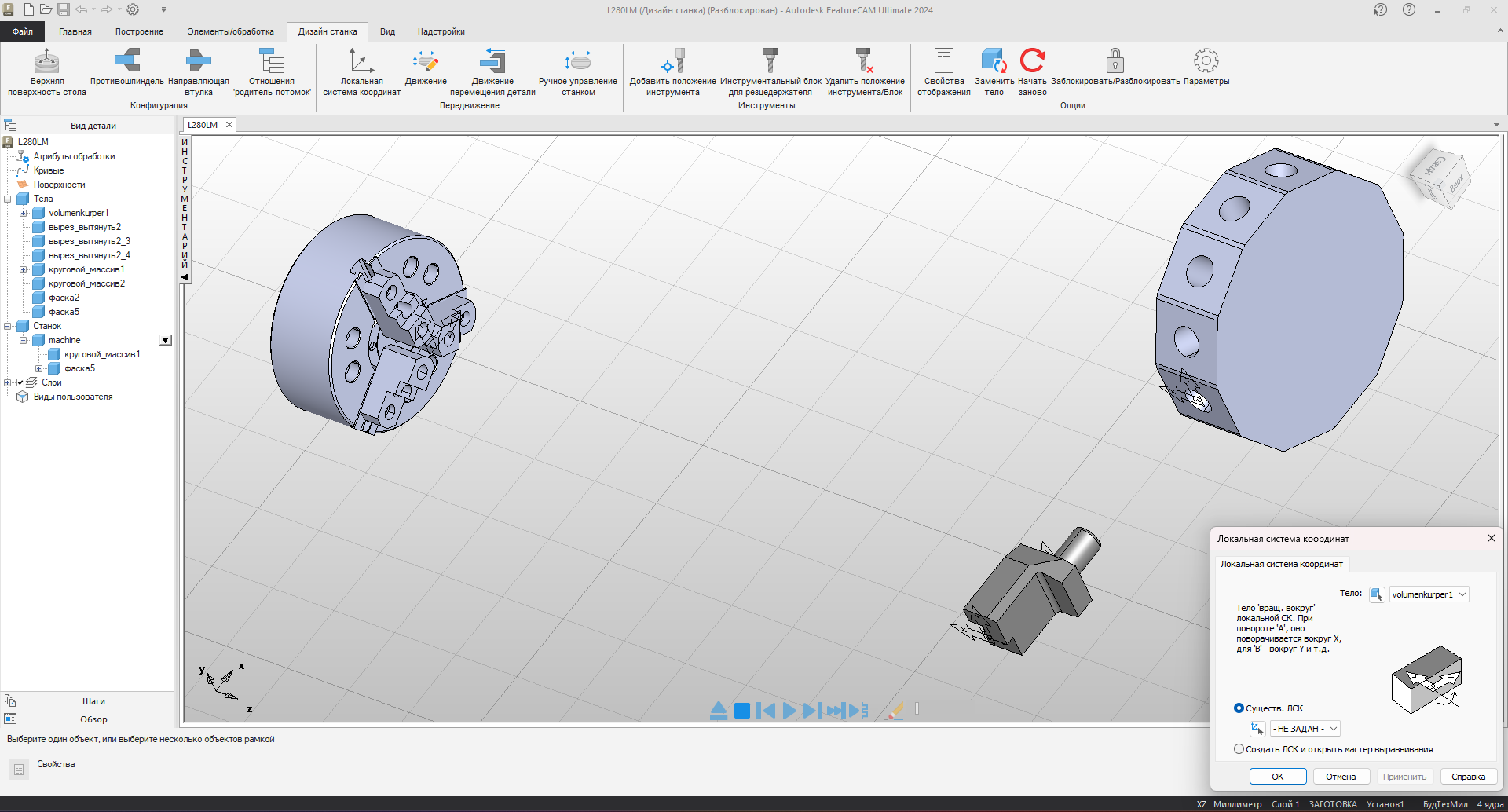The image size is (1508, 812).
Task: Open Ручное управление станком tool
Action: click(x=578, y=71)
